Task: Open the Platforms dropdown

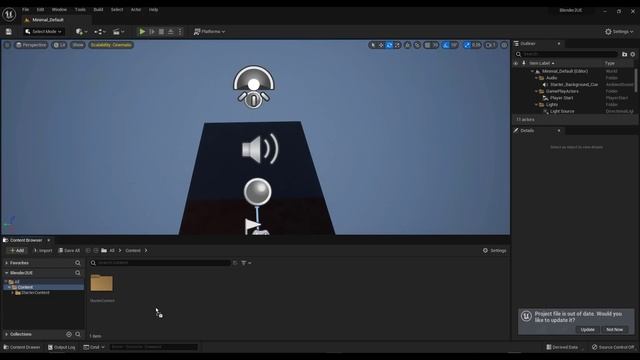Action: pyautogui.click(x=209, y=31)
